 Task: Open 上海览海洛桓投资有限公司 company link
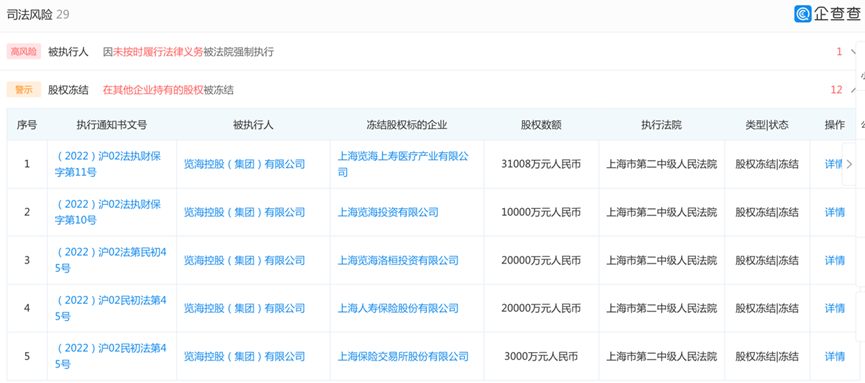398,260
